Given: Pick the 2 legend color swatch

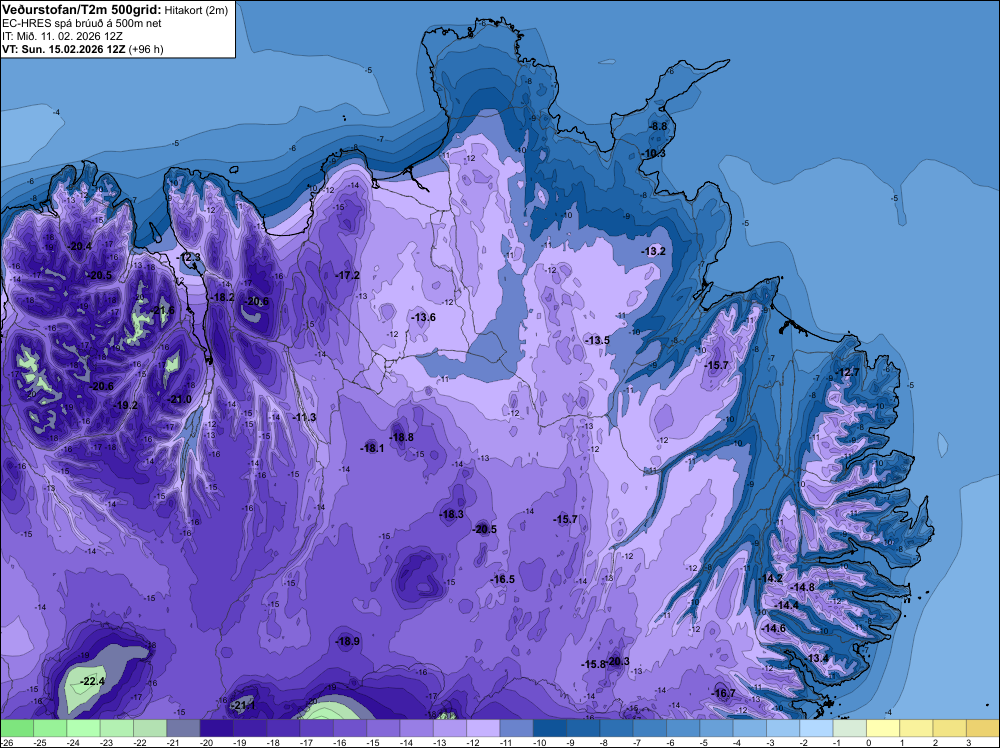Looking at the screenshot, I should click(x=950, y=728).
